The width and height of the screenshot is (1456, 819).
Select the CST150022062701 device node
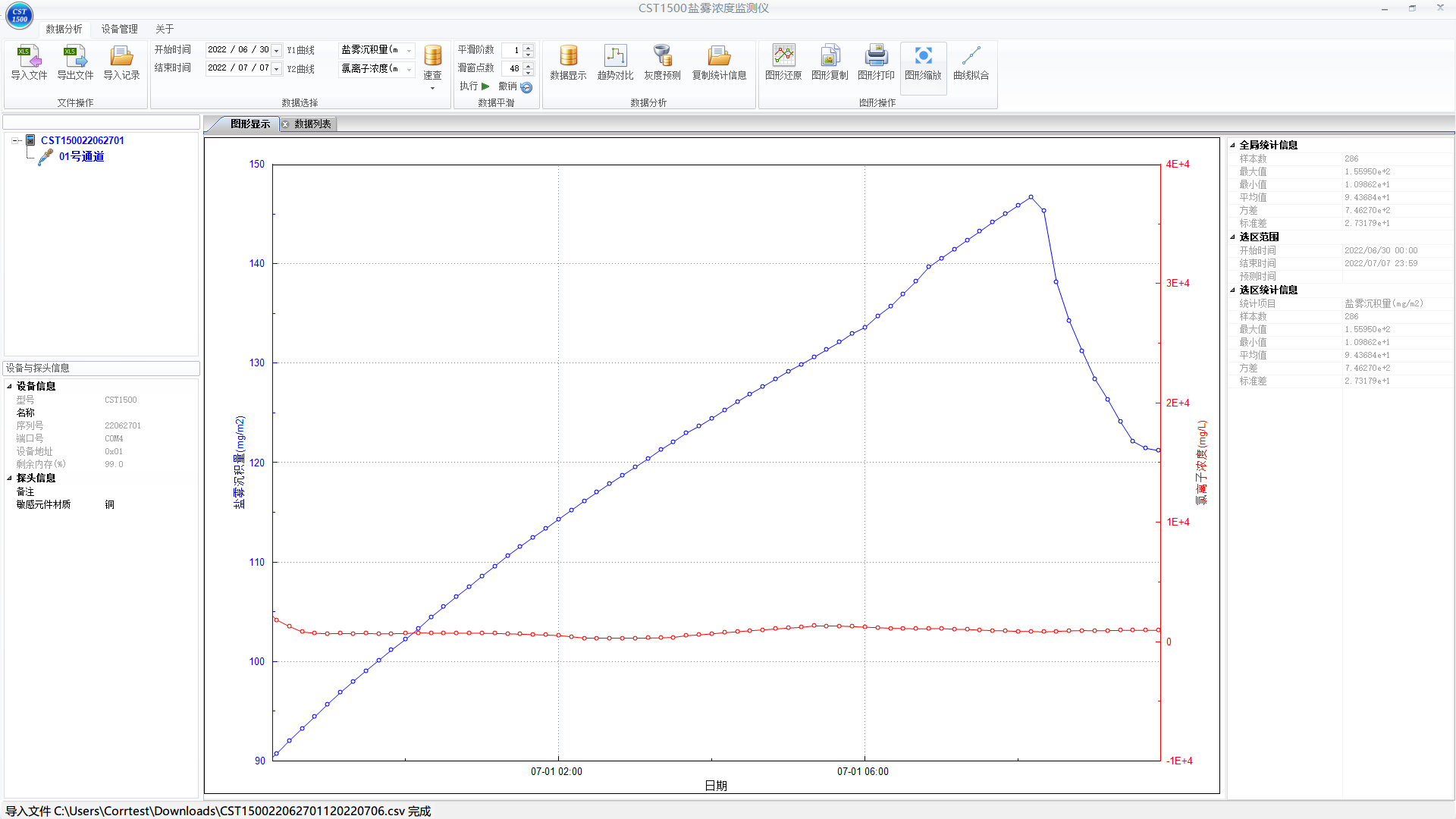(83, 140)
